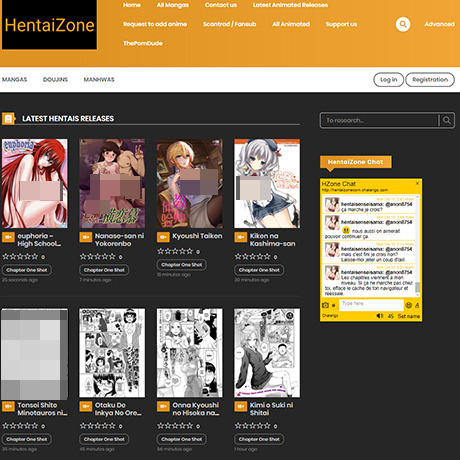Open Chapter One Shot for Kyoushi Taiken
This screenshot has width=460, height=460.
[182, 265]
